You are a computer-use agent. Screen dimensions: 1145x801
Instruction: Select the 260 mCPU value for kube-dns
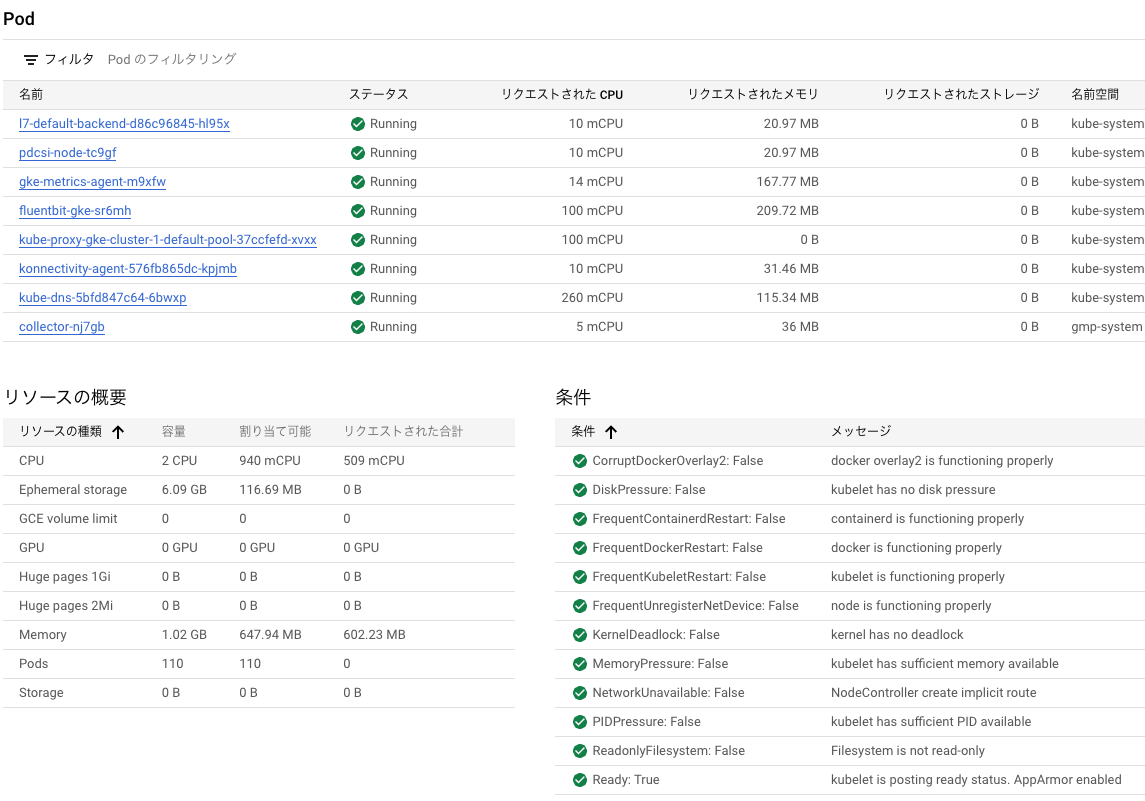click(x=592, y=298)
